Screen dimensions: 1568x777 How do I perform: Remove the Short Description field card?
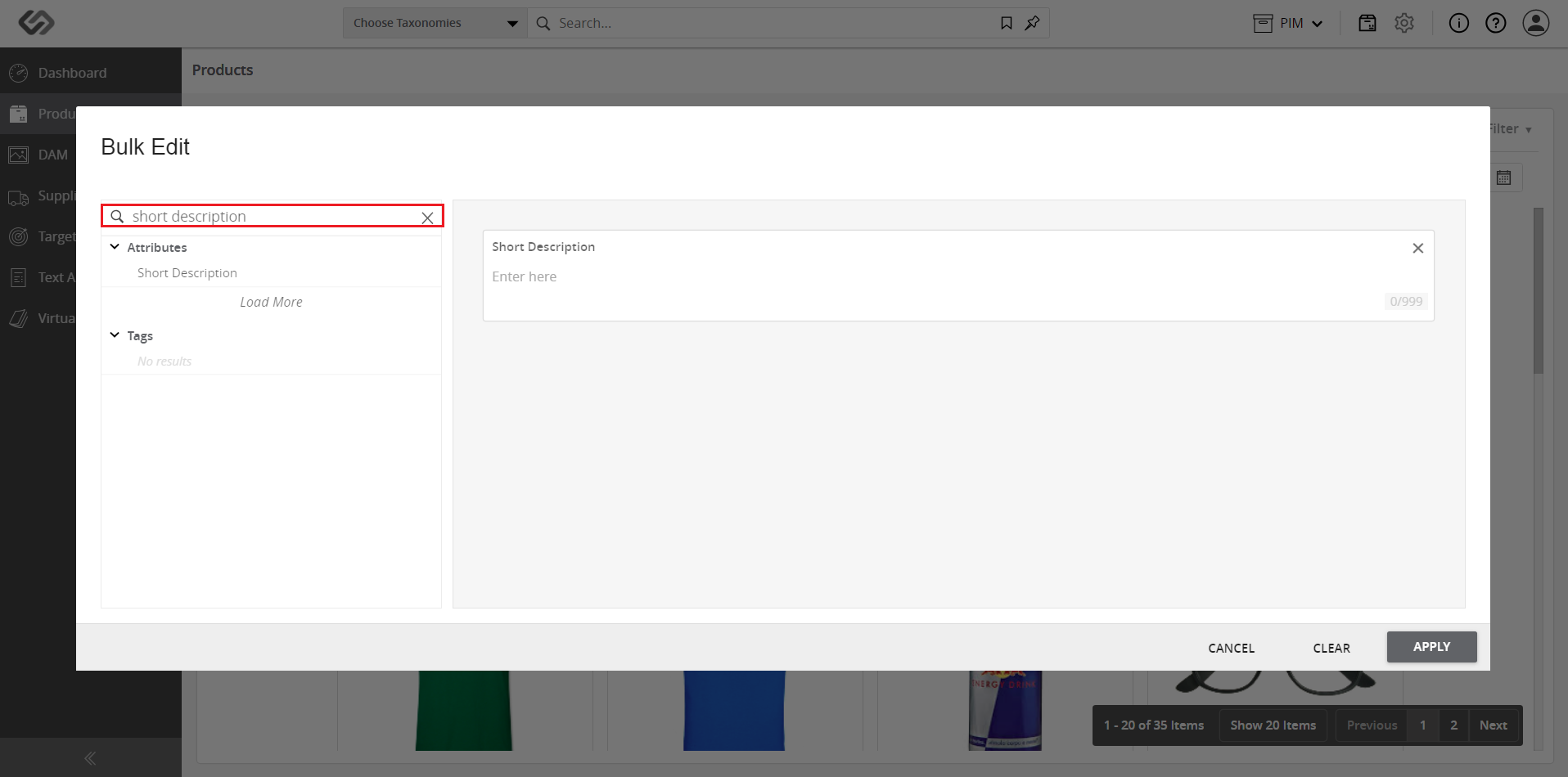coord(1418,248)
